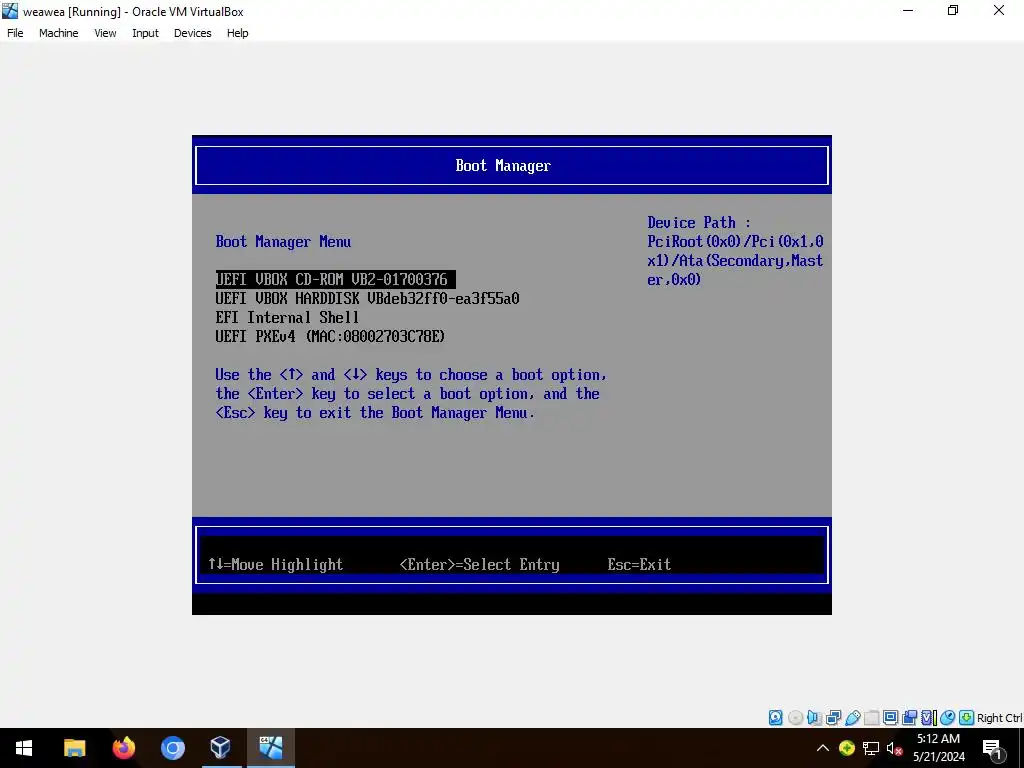The image size is (1024, 768).
Task: Minimize the VirtualBox VM window
Action: pyautogui.click(x=908, y=11)
